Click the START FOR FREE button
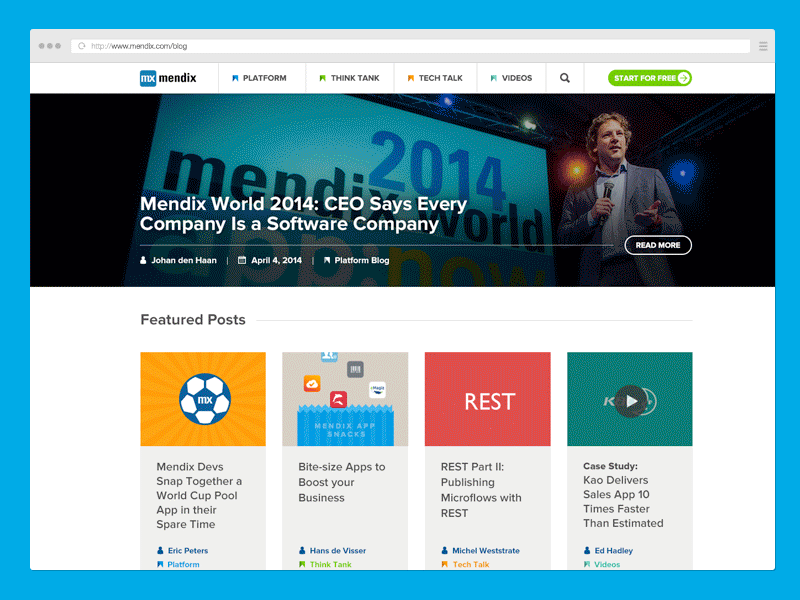This screenshot has height=600, width=800. (x=650, y=77)
